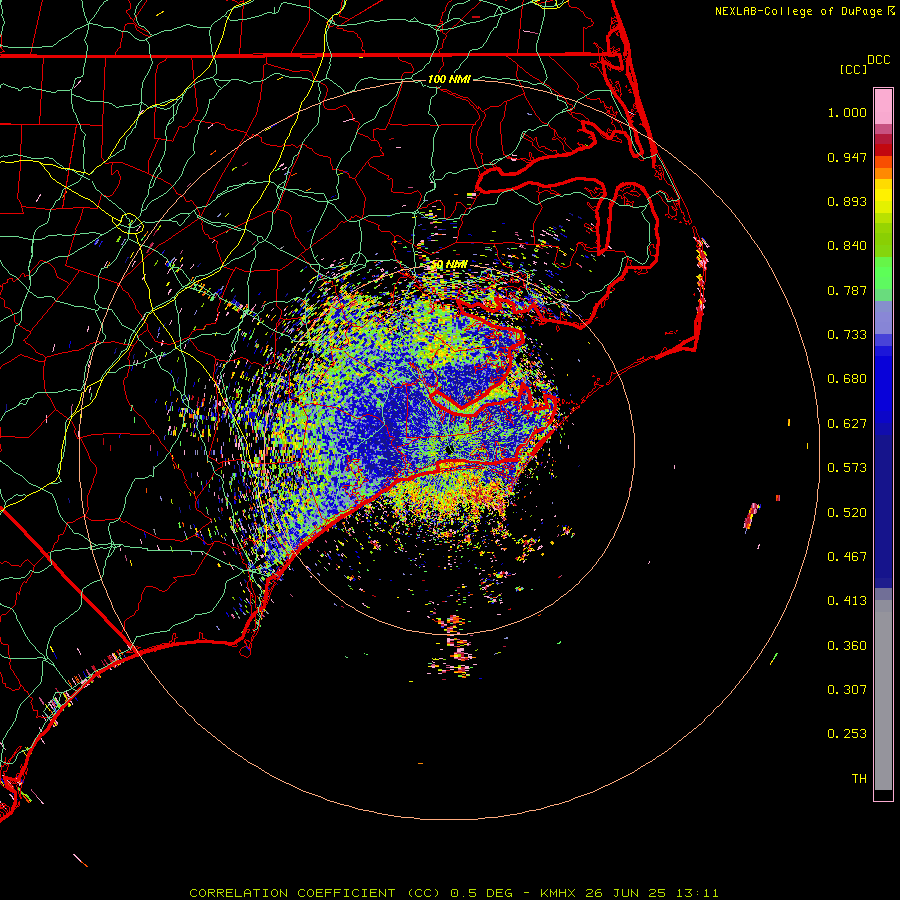900x900 pixels.
Task: Click the 0.5 DEG elevation text
Action: 481,893
